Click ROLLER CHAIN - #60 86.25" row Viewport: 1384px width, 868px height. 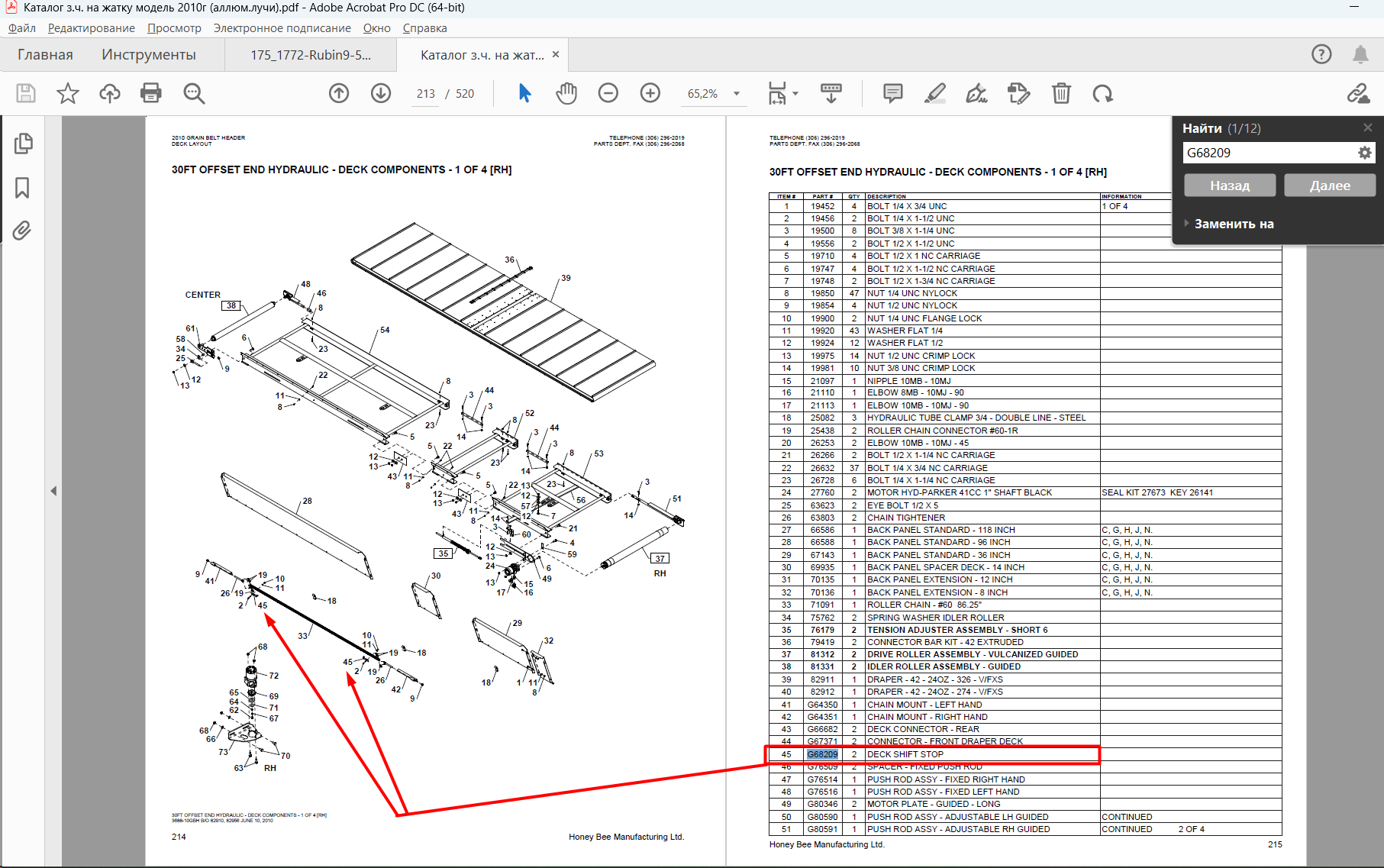click(x=1025, y=605)
